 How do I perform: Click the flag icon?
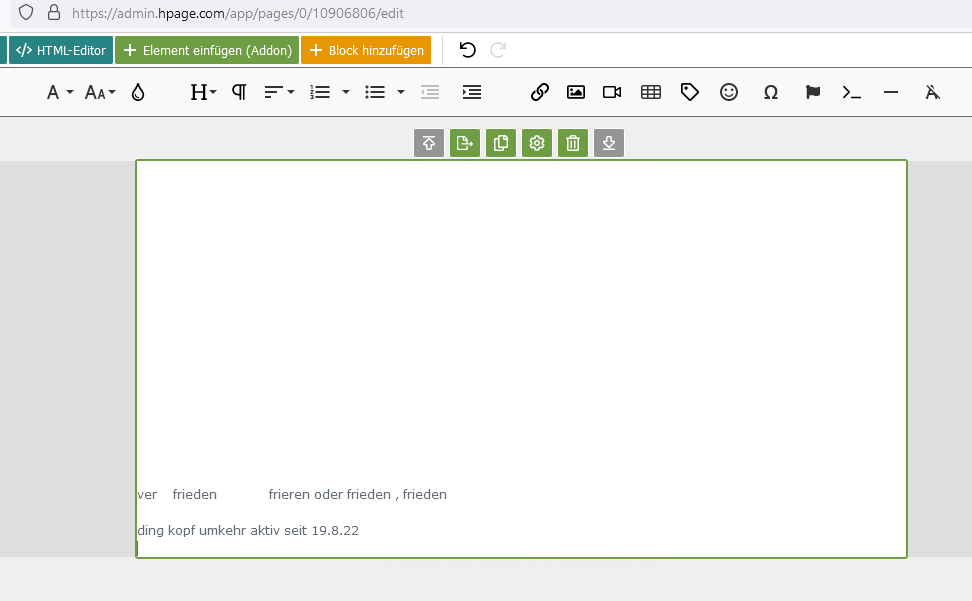tap(813, 92)
